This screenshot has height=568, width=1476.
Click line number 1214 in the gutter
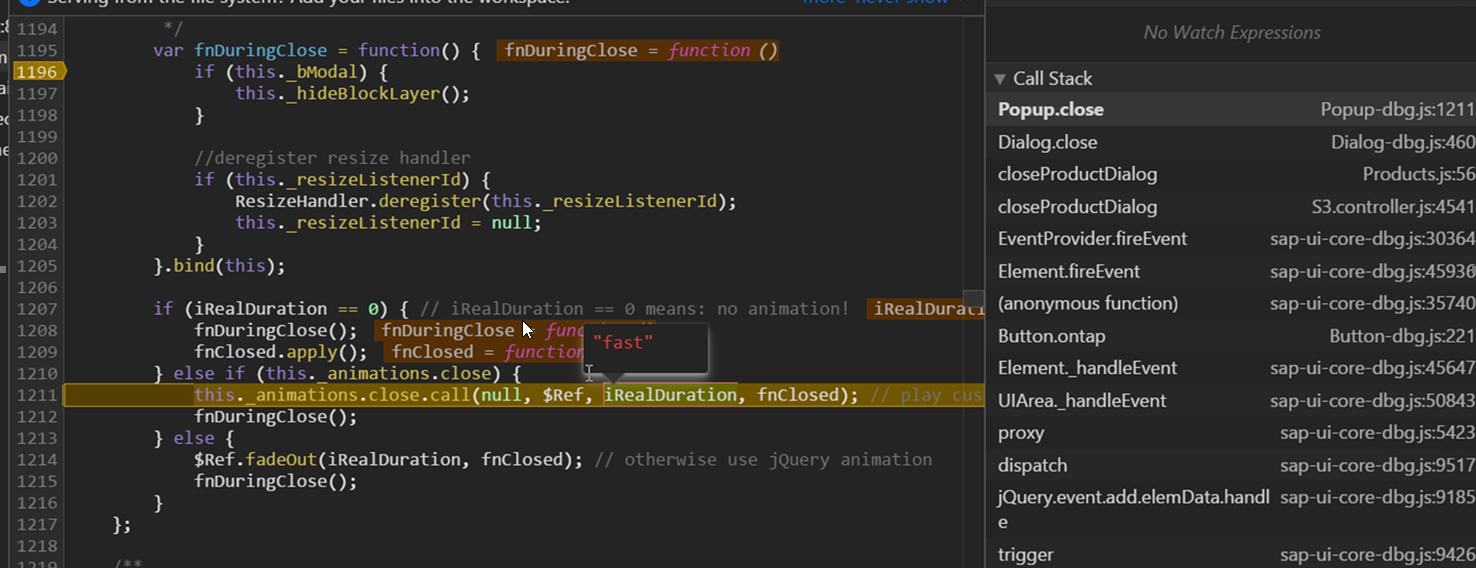[x=37, y=459]
